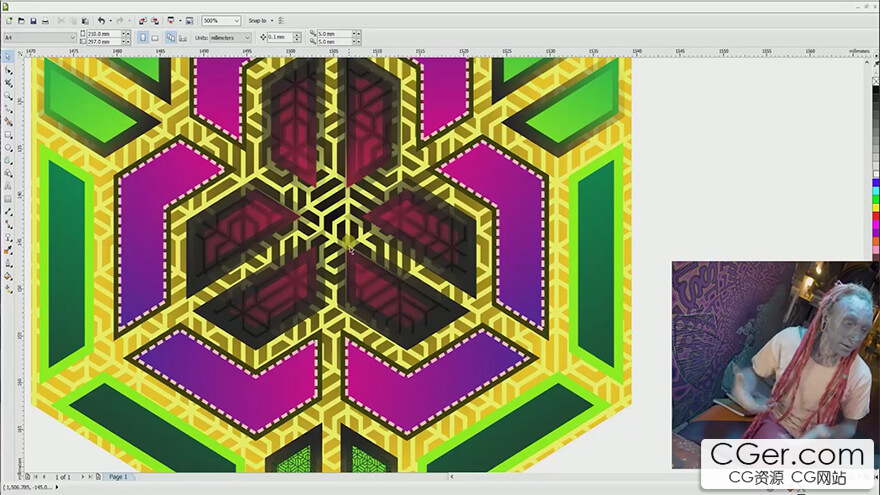The height and width of the screenshot is (495, 880).
Task: Select the Ellipse tool
Action: [x=8, y=148]
